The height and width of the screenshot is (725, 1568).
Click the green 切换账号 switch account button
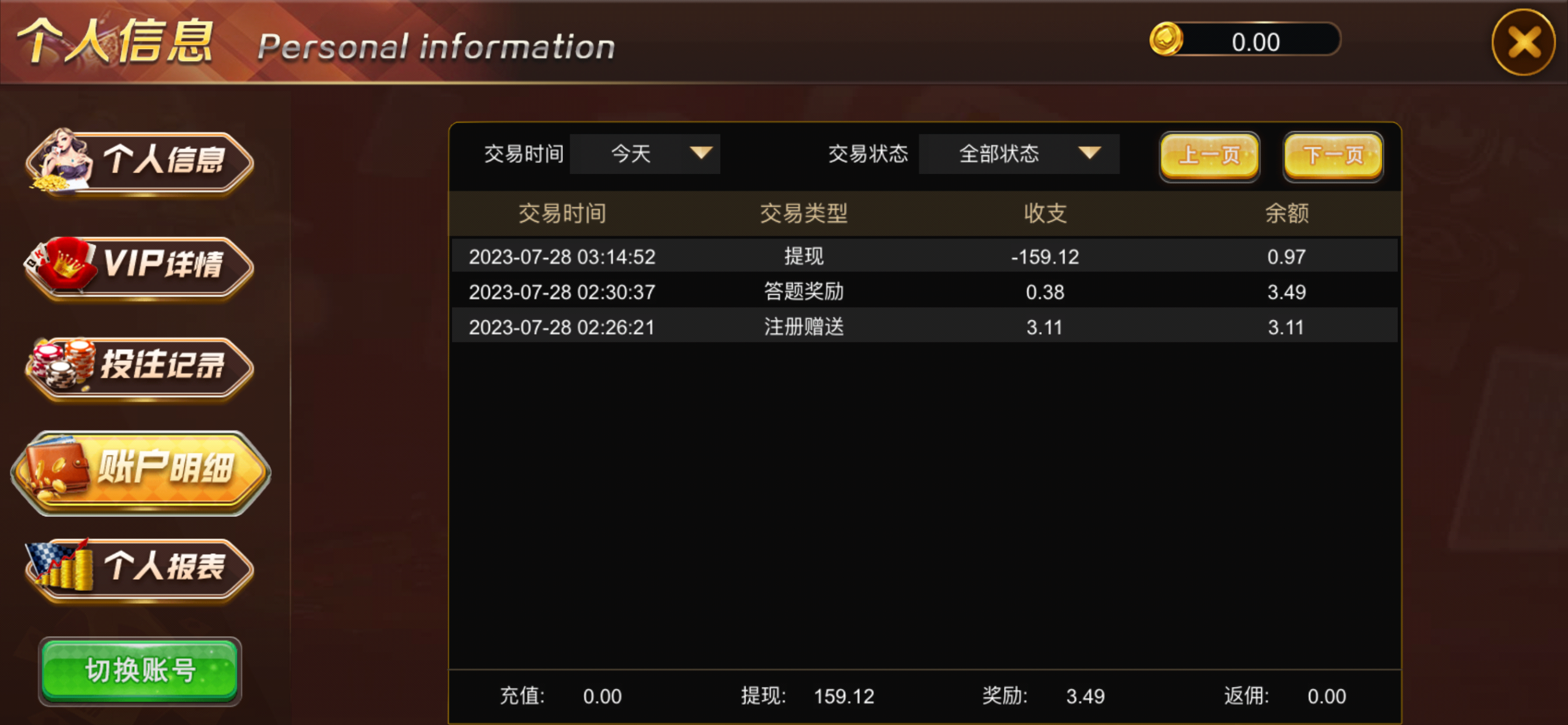pyautogui.click(x=140, y=670)
